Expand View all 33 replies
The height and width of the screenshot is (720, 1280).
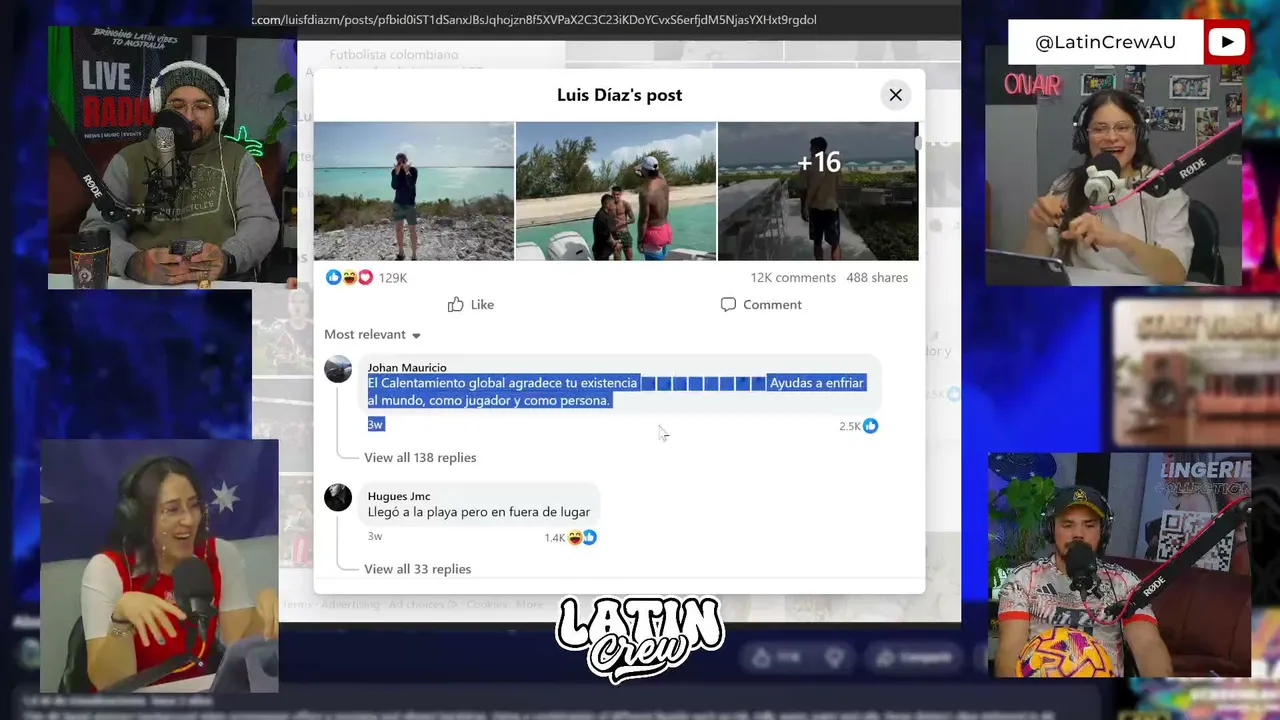(417, 569)
